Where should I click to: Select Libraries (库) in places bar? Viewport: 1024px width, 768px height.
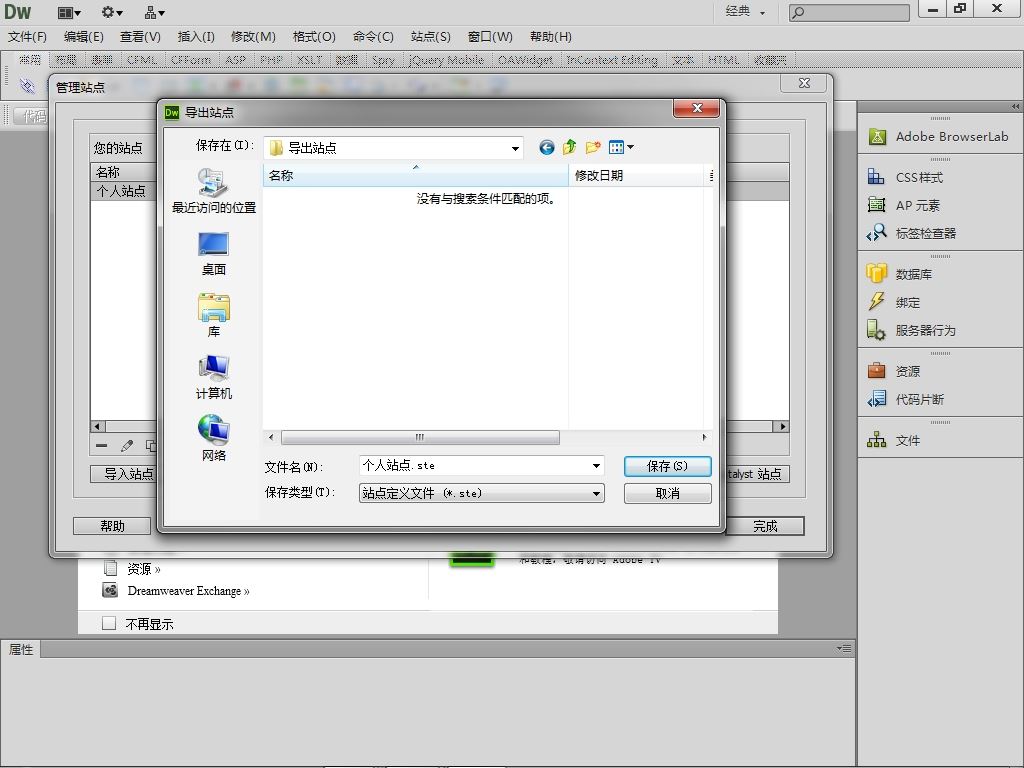click(214, 315)
